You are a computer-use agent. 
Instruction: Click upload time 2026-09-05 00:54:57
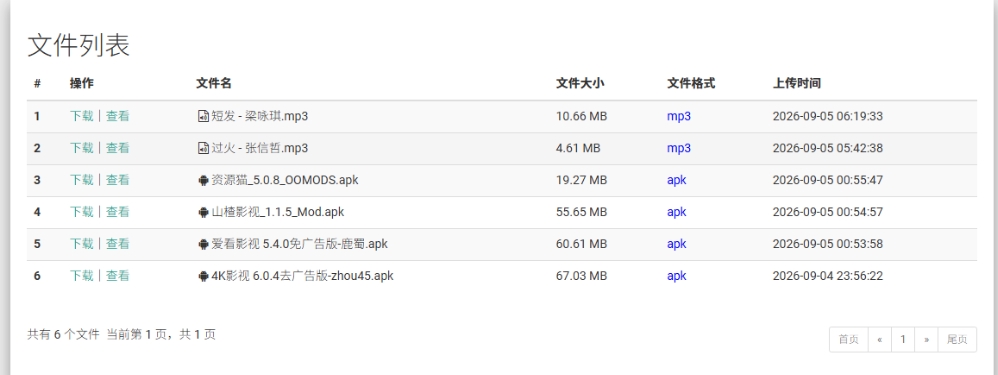pos(827,211)
